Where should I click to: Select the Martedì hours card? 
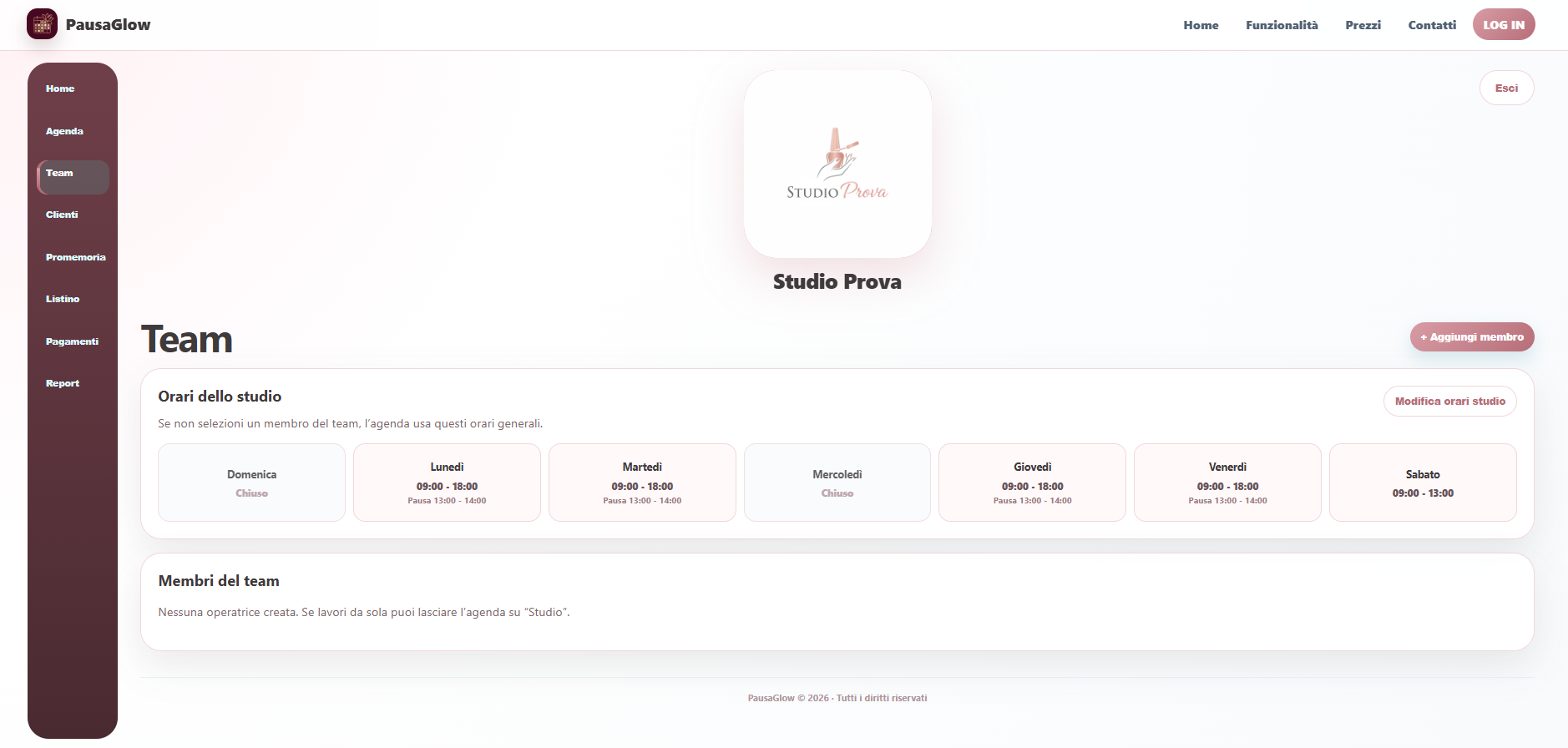pos(642,483)
